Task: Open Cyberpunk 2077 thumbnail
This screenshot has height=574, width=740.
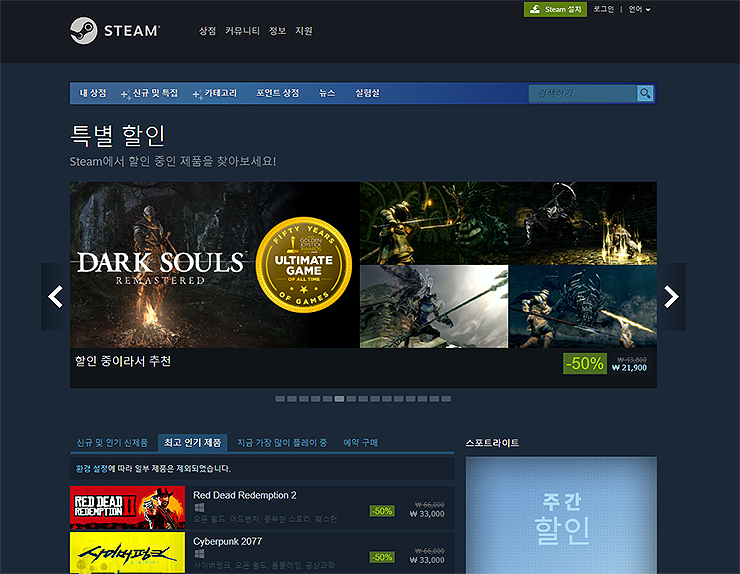Action: [x=127, y=553]
